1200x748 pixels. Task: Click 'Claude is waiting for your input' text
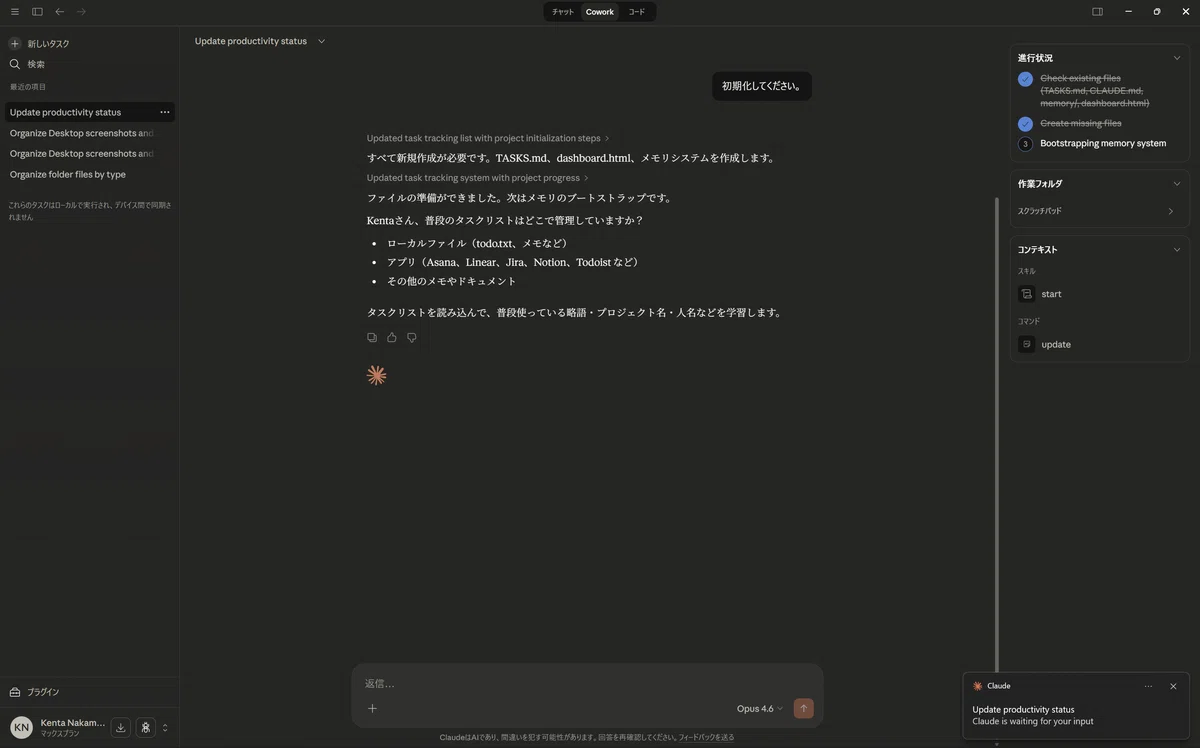[1033, 721]
